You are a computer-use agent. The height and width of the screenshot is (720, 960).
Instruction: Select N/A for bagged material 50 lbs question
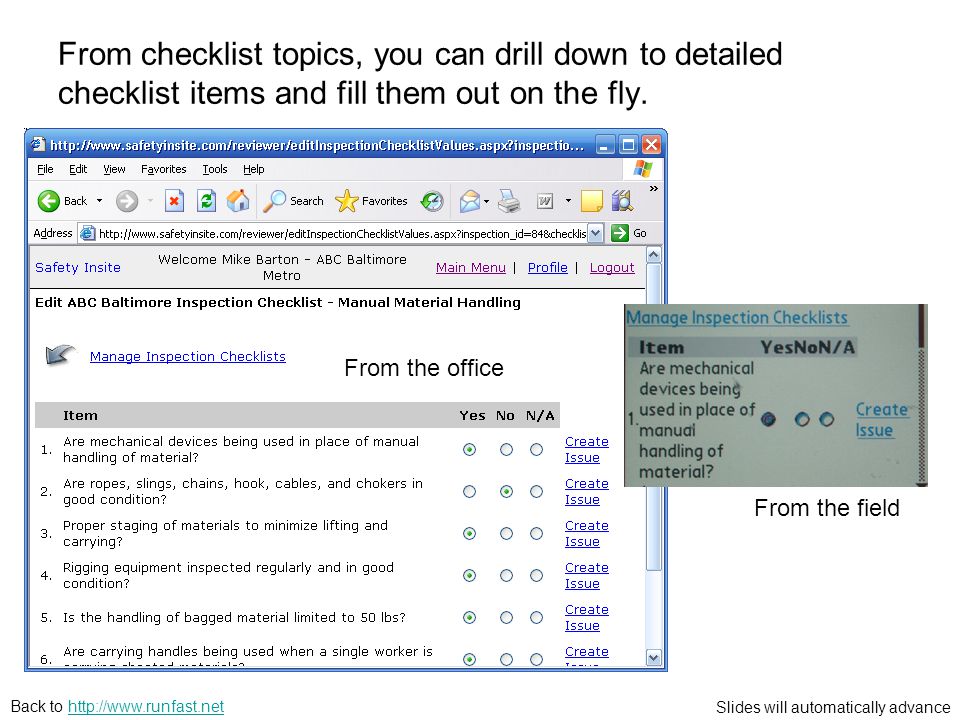click(x=536, y=618)
